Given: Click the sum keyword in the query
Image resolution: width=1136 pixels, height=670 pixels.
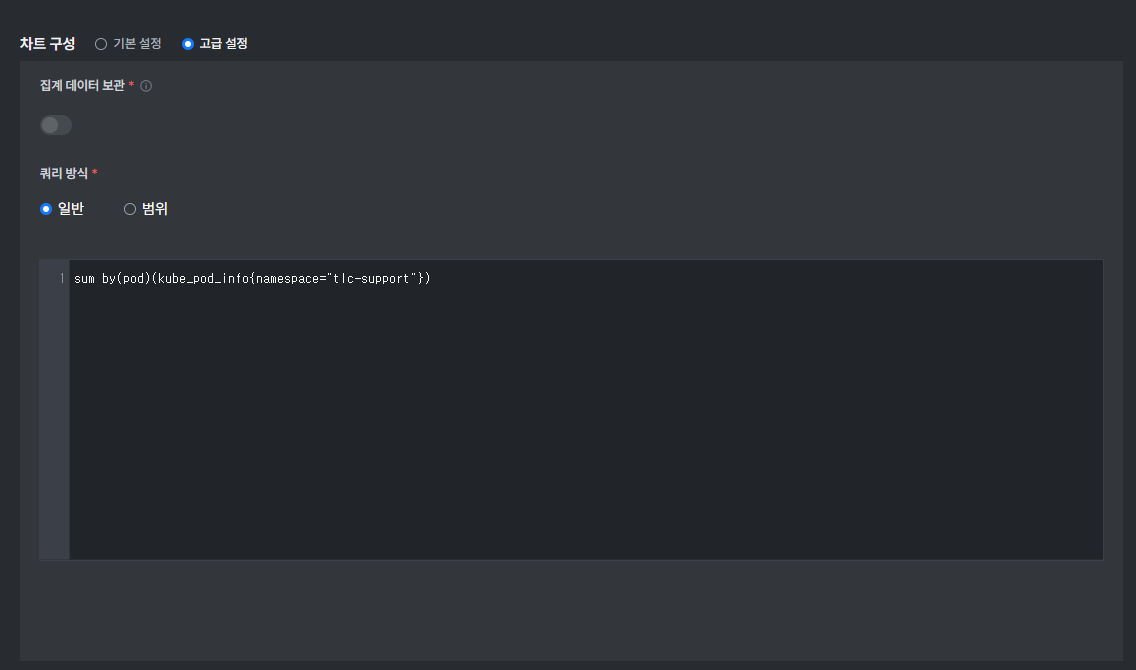Looking at the screenshot, I should click(x=84, y=279).
